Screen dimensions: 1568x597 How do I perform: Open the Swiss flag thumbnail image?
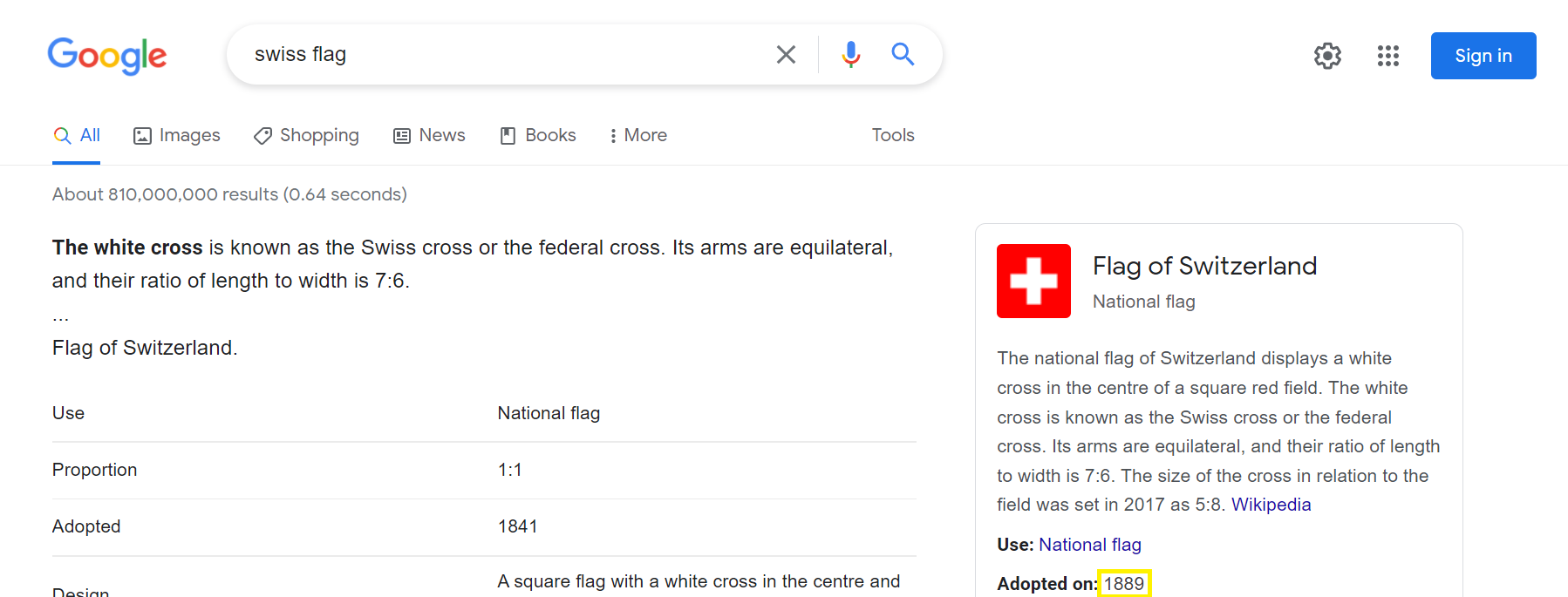pyautogui.click(x=1033, y=281)
